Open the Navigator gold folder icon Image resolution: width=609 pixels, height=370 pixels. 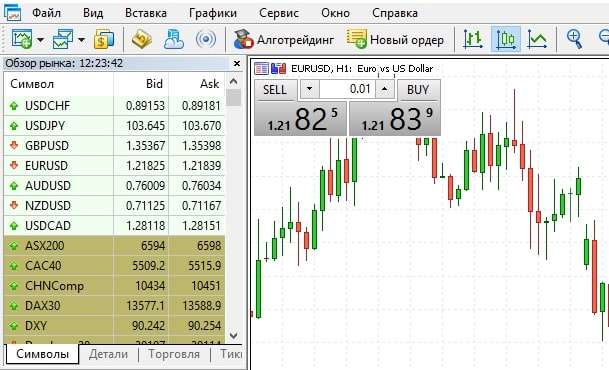click(x=142, y=40)
